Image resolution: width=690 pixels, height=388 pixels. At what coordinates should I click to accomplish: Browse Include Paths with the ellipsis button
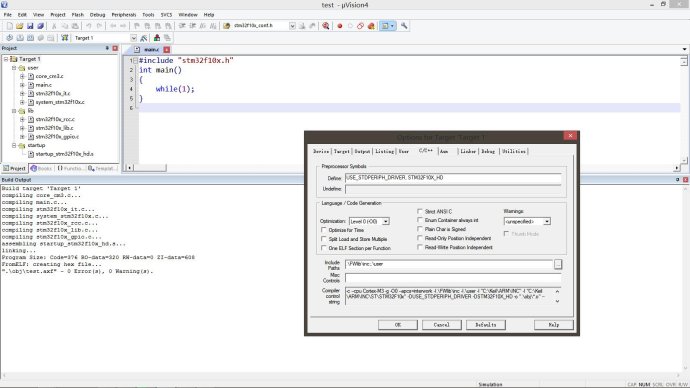pyautogui.click(x=558, y=264)
